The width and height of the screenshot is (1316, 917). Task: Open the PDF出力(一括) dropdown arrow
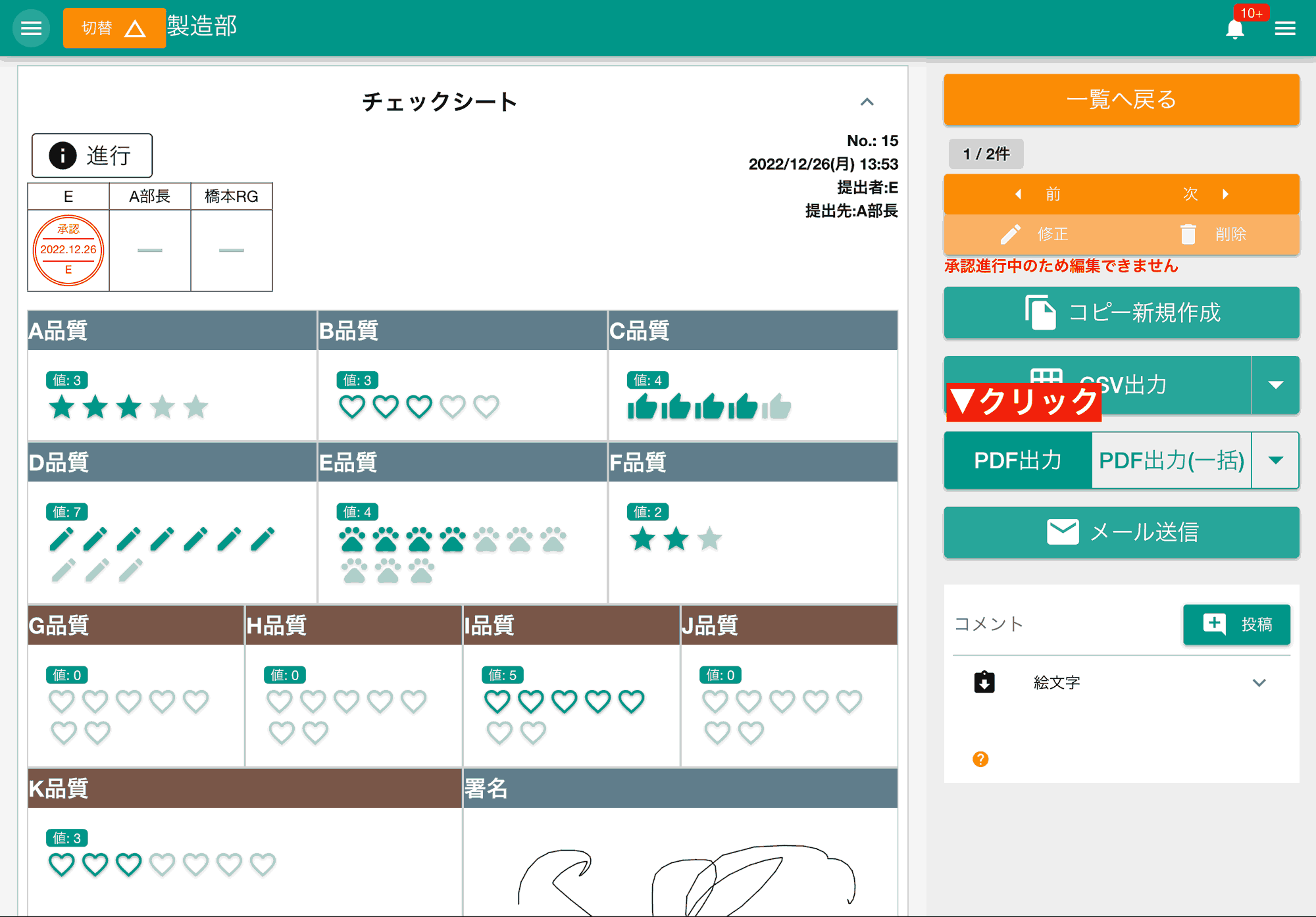tap(1275, 460)
